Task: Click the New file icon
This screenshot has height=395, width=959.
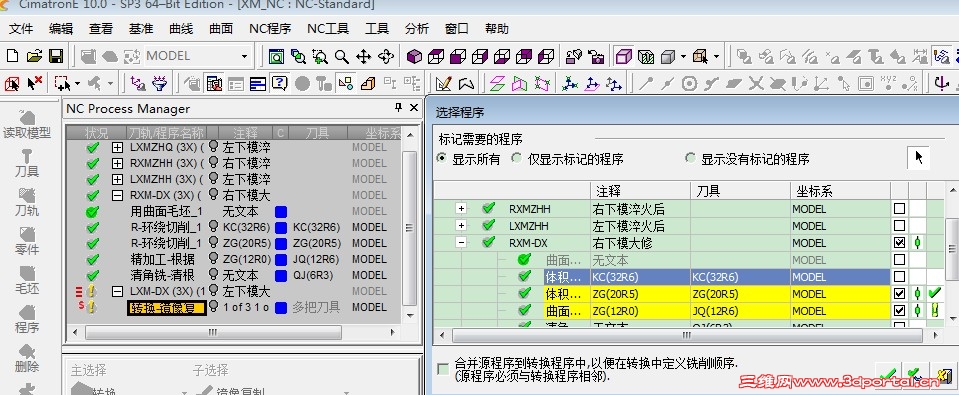Action: coord(12,56)
